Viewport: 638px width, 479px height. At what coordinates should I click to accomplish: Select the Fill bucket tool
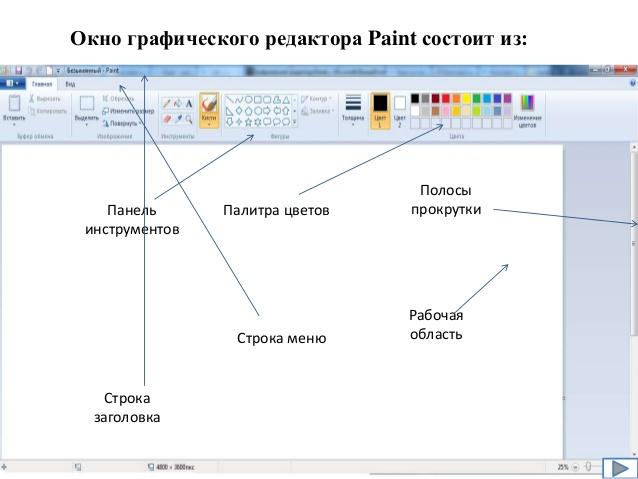178,103
